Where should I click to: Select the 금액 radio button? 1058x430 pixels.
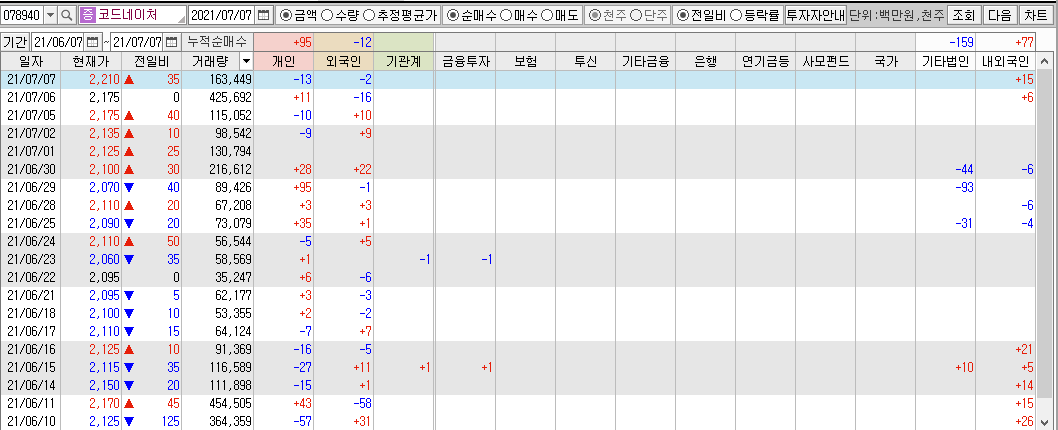pos(285,15)
